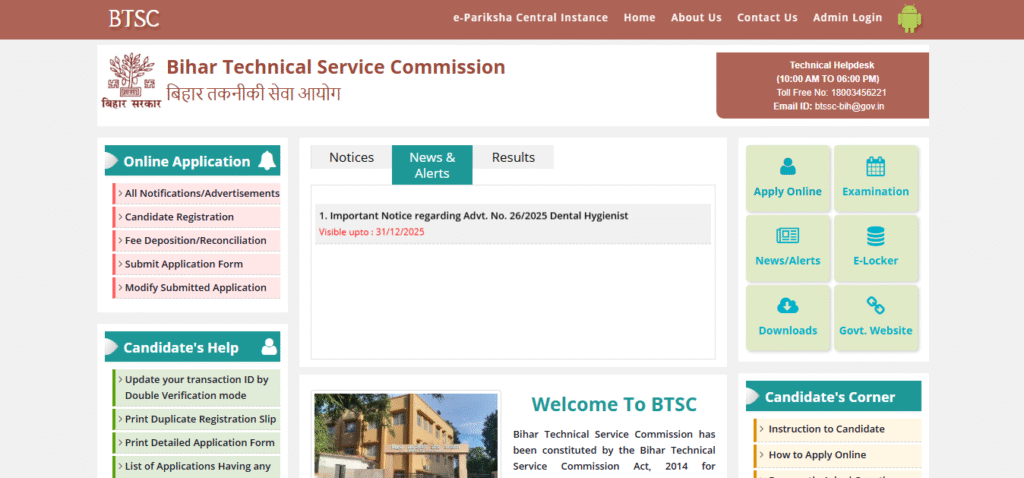This screenshot has width=1024, height=478.
Task: Open List of Applications Having any link
Action: (x=197, y=466)
